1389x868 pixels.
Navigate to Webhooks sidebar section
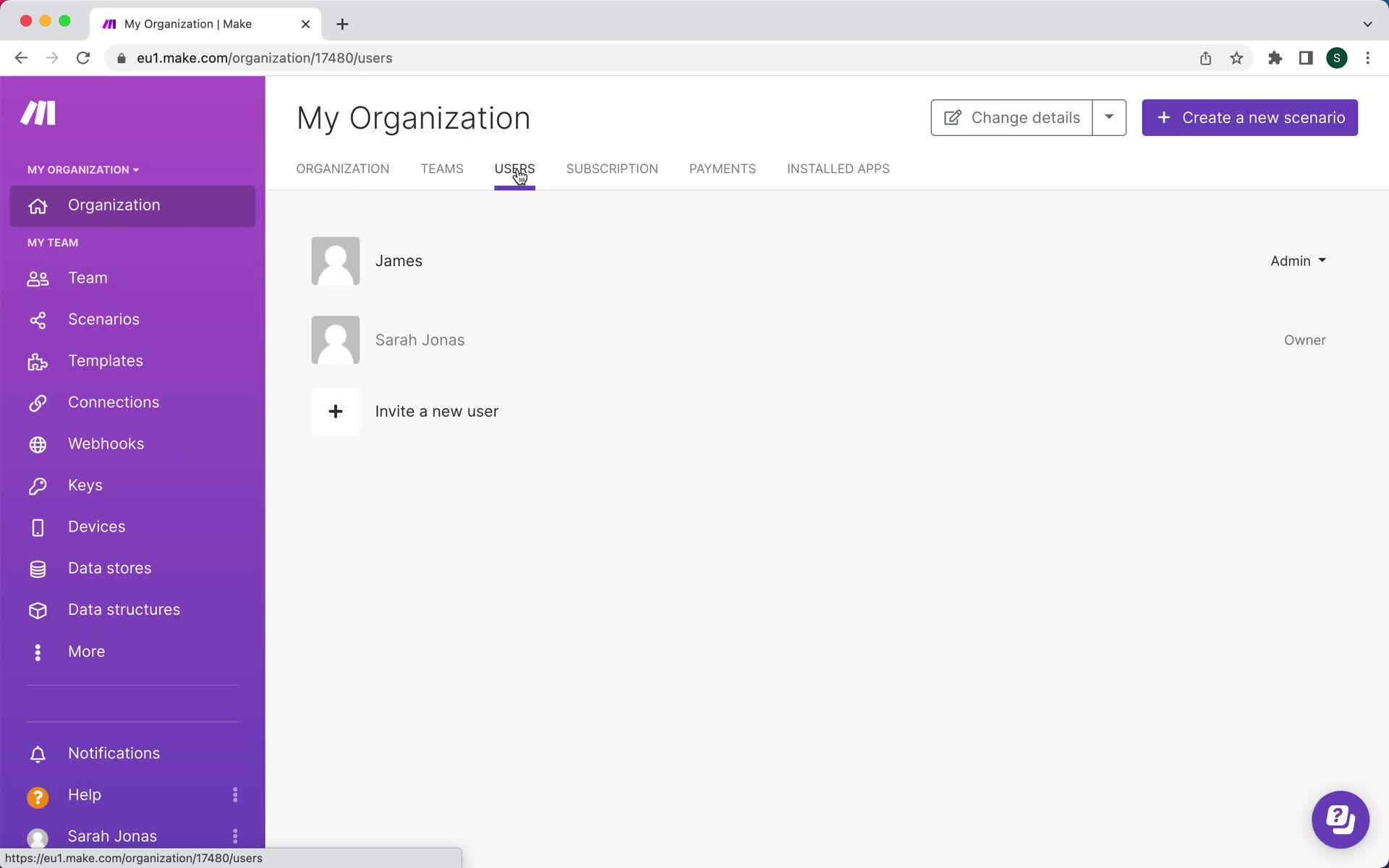tap(105, 443)
